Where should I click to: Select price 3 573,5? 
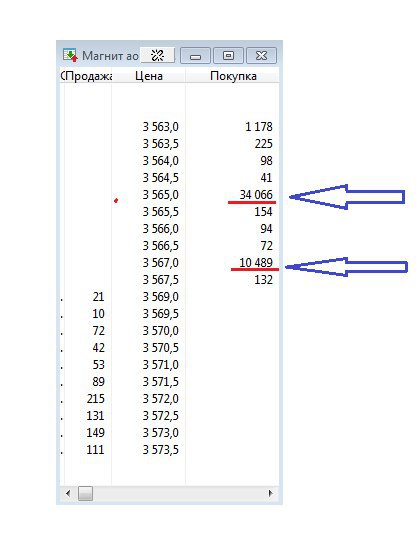[161, 449]
